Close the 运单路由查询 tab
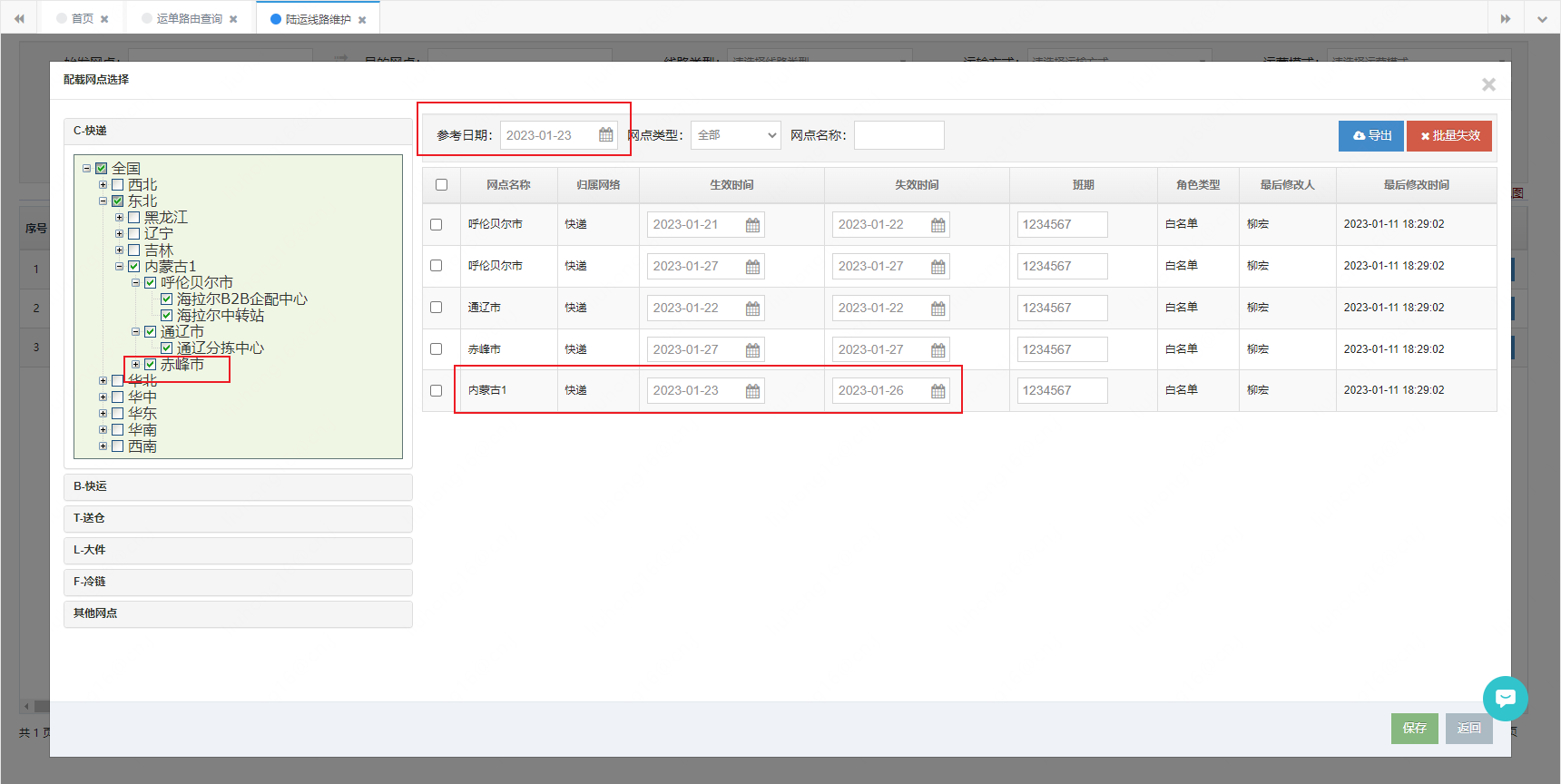The height and width of the screenshot is (784, 1561). (233, 19)
